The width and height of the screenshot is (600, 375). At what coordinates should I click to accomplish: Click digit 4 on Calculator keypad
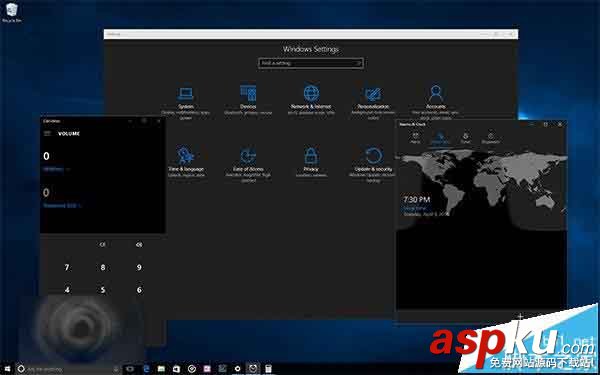pyautogui.click(x=67, y=290)
